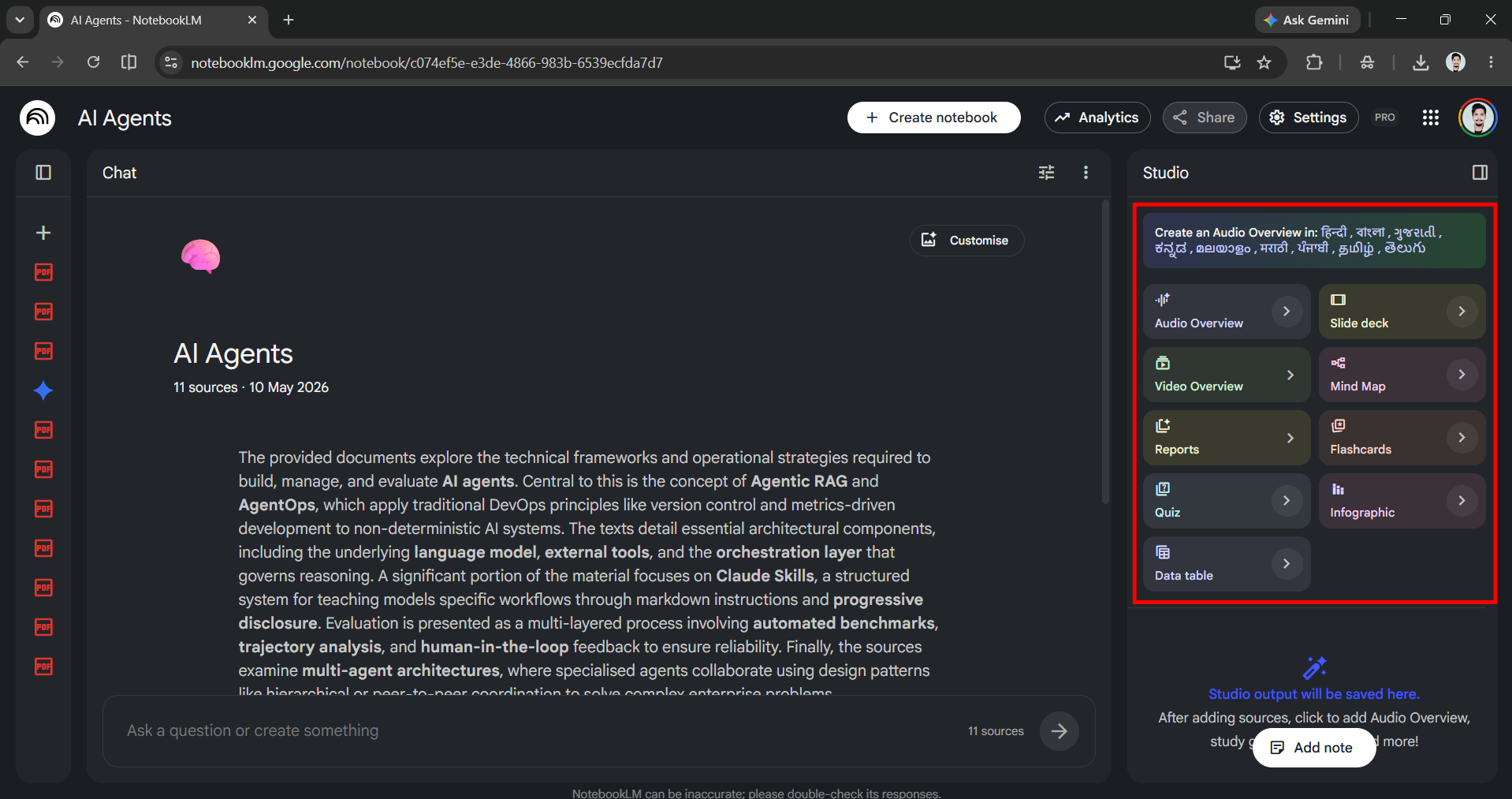The image size is (1512, 799).
Task: Open the chat three-dot options menu
Action: click(1086, 172)
